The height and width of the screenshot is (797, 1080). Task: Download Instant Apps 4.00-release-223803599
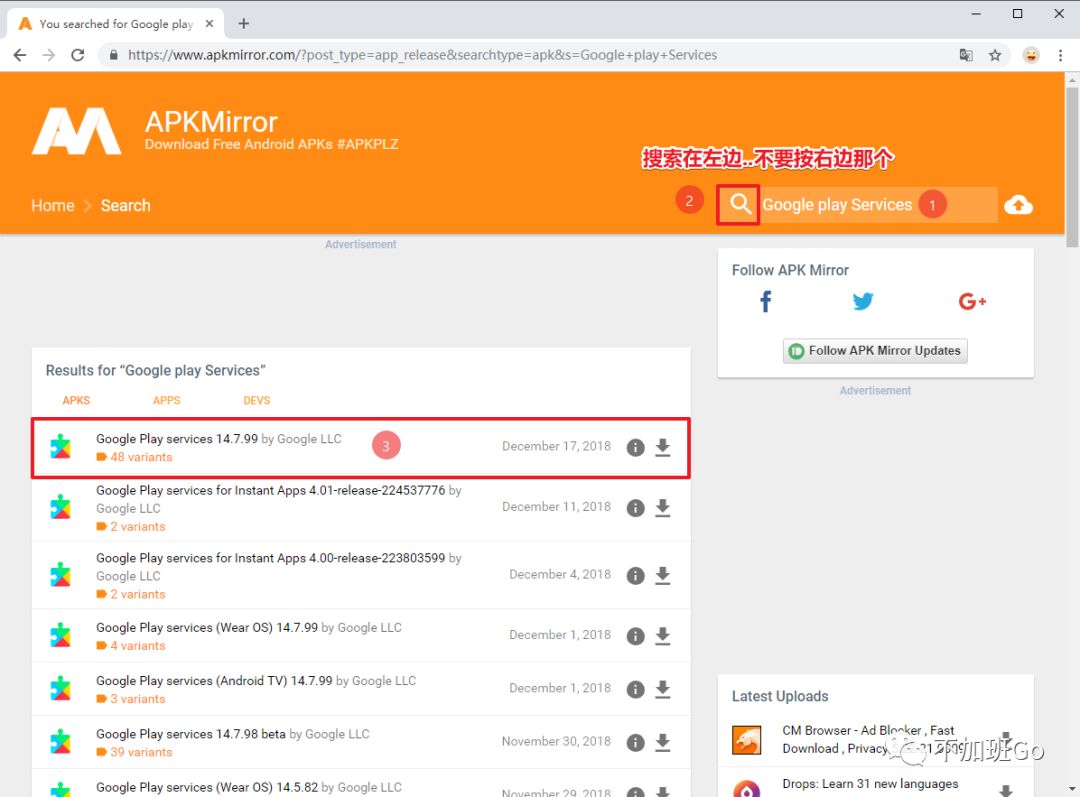pyautogui.click(x=663, y=576)
